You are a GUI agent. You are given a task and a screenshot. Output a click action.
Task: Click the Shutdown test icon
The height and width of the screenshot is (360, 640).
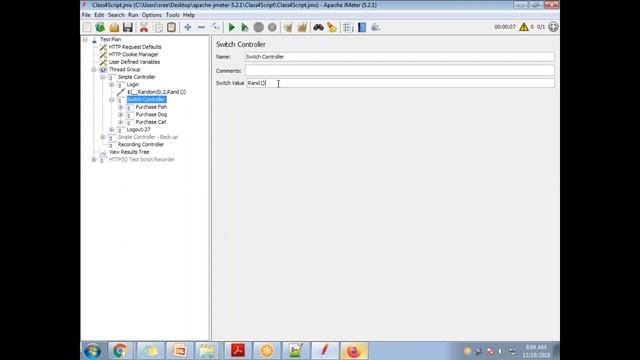point(272,27)
